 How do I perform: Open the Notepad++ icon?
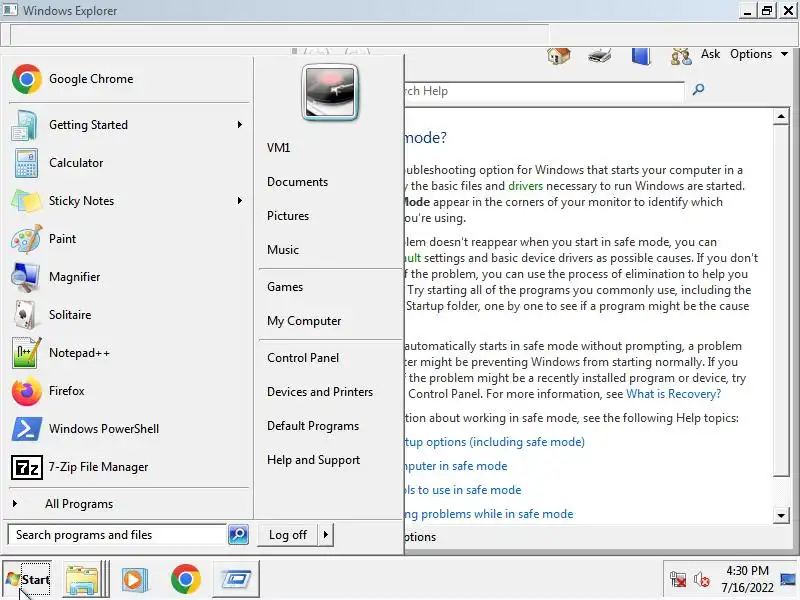coord(26,353)
